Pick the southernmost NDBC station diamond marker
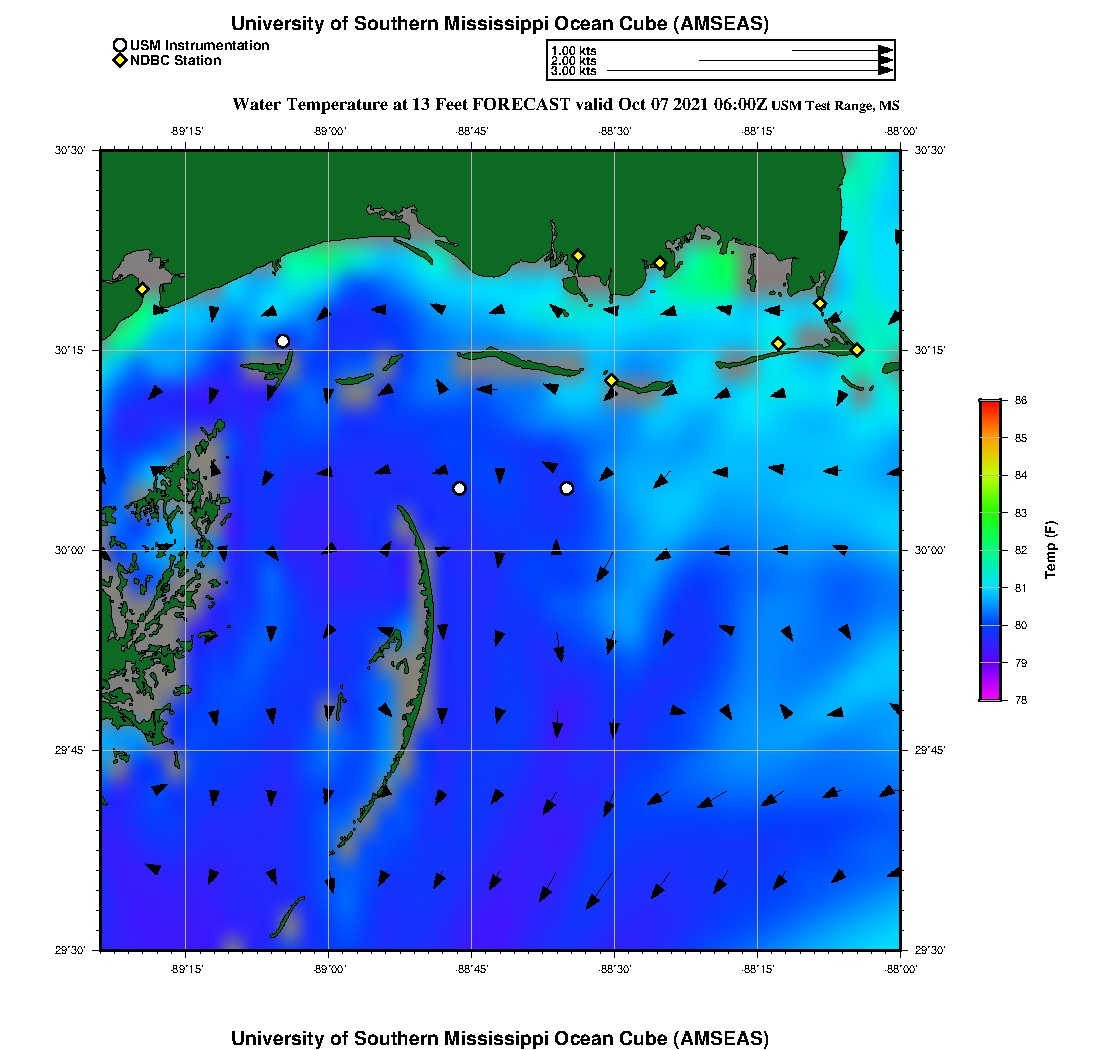This screenshot has width=1100, height=1050. click(611, 380)
